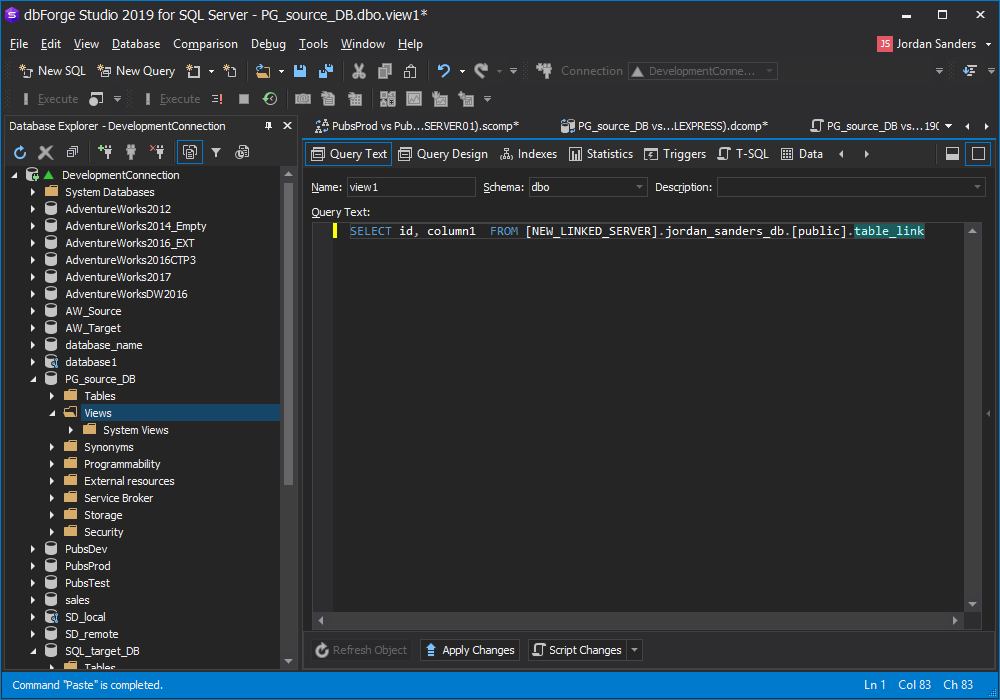Click the Paste clipboard icon
Image resolution: width=1000 pixels, height=700 pixels.
pyautogui.click(x=410, y=71)
